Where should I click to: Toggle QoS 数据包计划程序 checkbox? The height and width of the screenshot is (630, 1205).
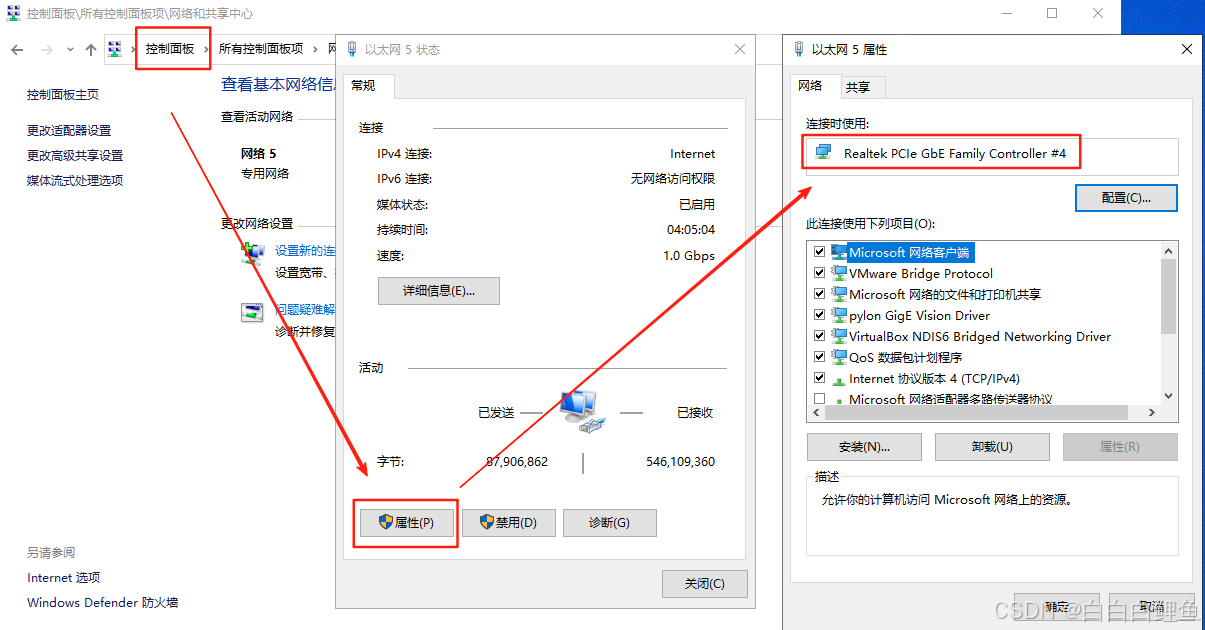(x=820, y=357)
